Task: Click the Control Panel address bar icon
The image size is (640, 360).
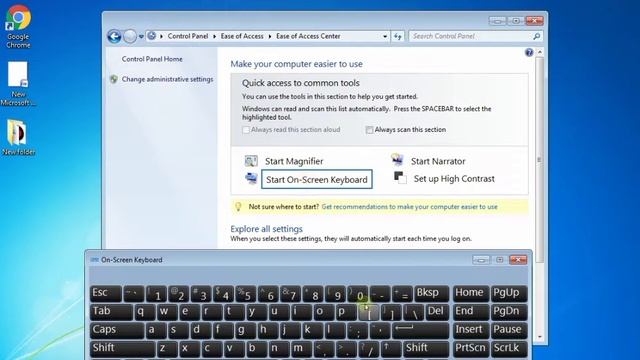Action: coord(151,36)
